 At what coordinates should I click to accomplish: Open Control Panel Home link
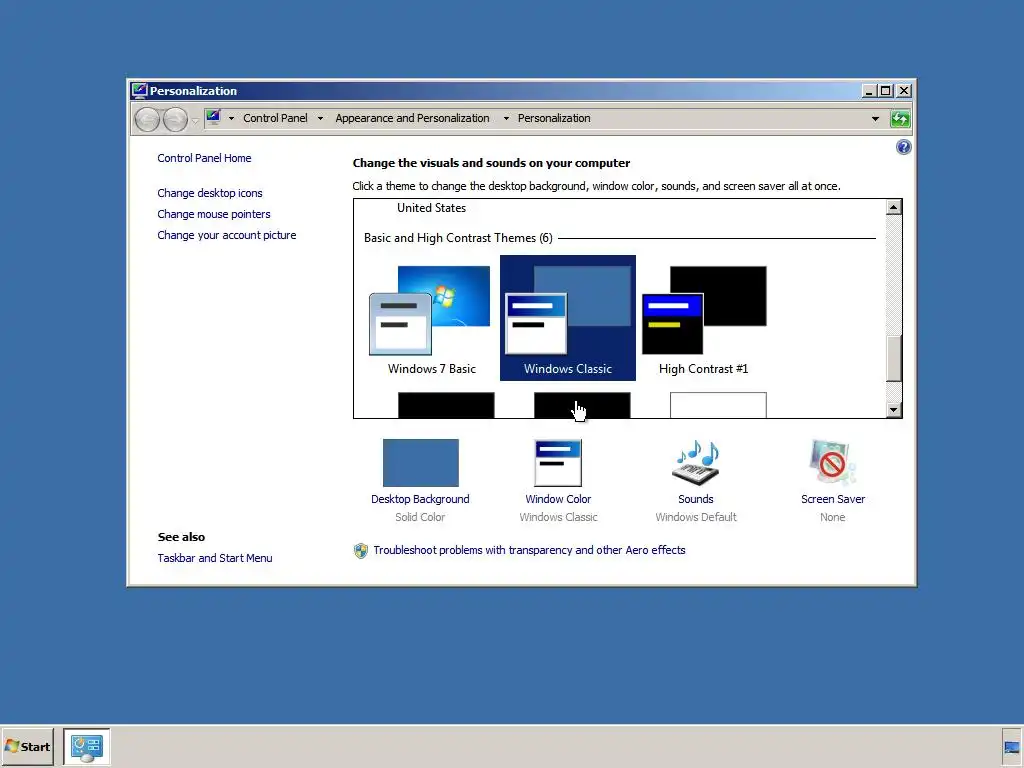pyautogui.click(x=204, y=158)
